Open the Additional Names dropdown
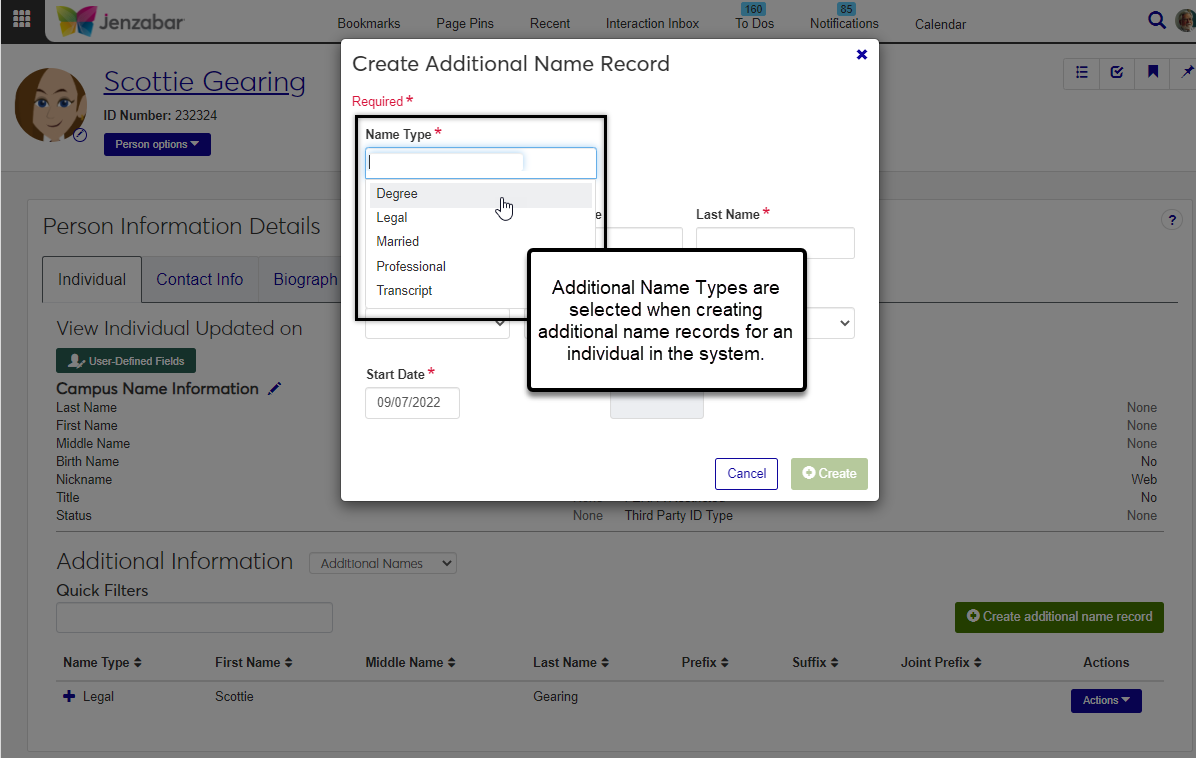1196x758 pixels. pyautogui.click(x=382, y=564)
